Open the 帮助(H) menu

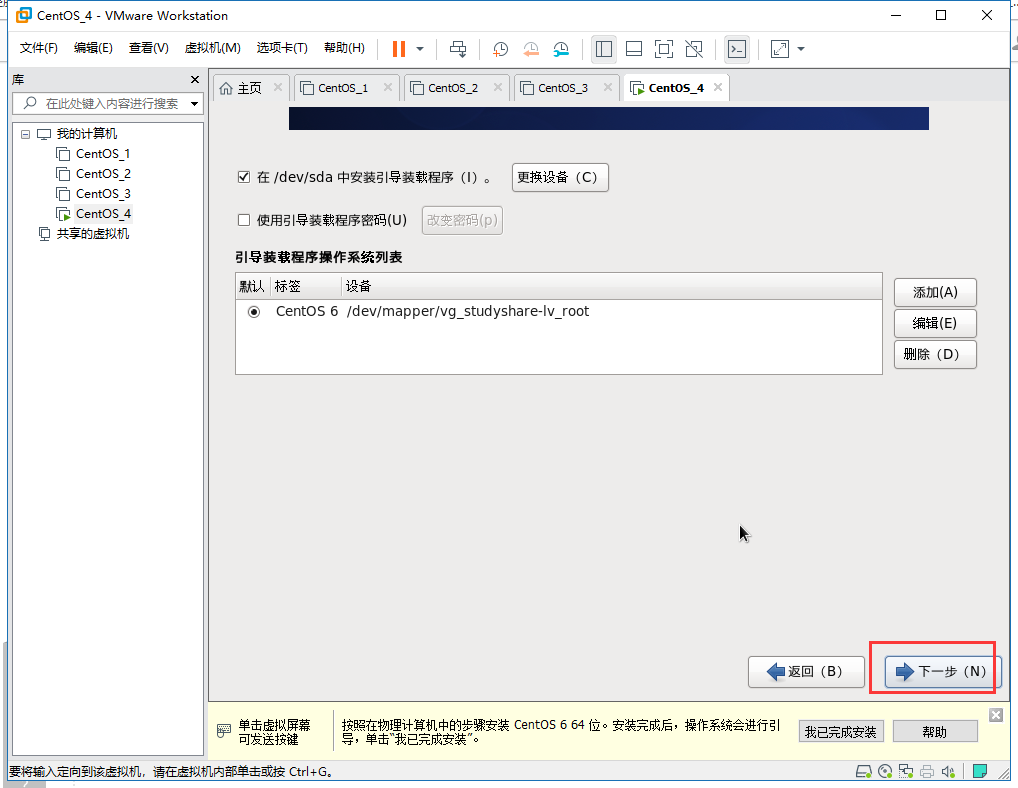(x=344, y=48)
